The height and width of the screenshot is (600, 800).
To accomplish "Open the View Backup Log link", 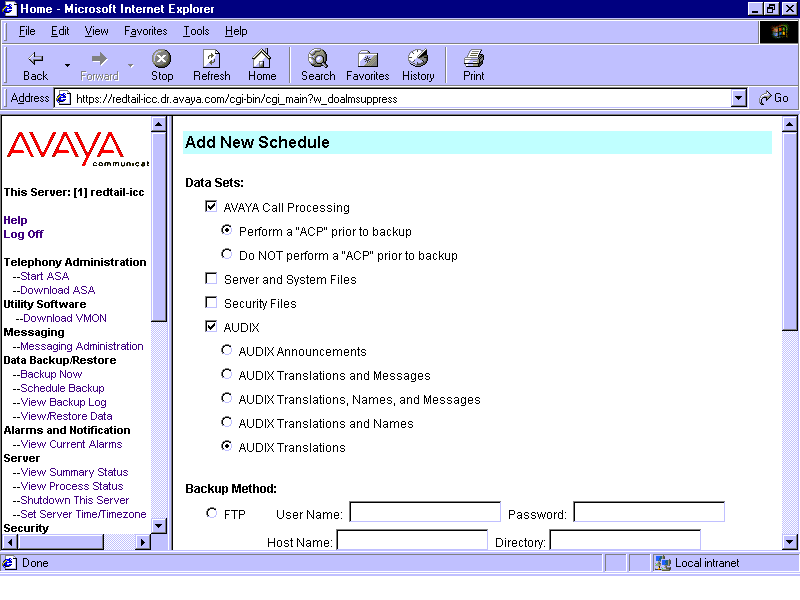I will (x=63, y=402).
